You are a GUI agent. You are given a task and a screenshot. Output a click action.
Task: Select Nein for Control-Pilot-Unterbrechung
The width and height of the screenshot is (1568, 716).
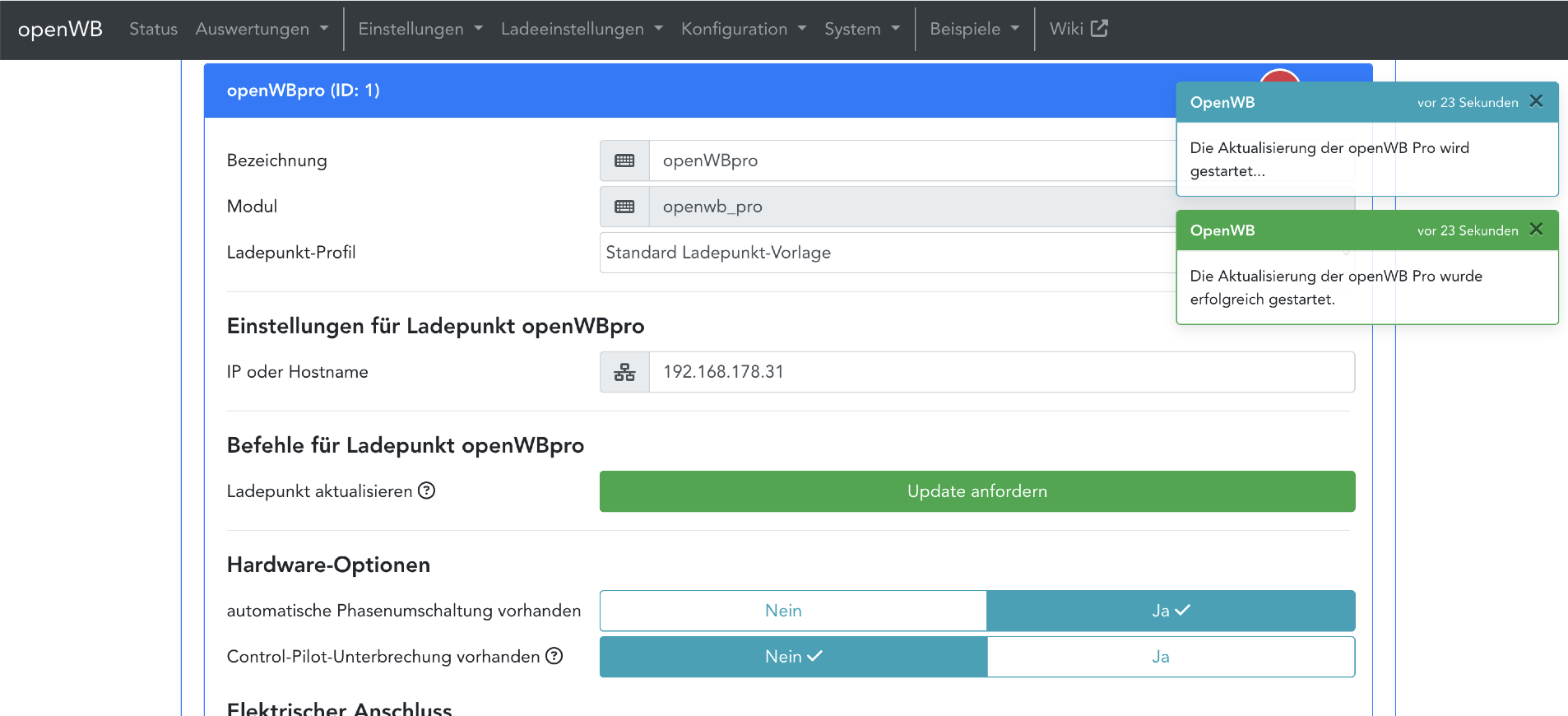[x=793, y=657]
